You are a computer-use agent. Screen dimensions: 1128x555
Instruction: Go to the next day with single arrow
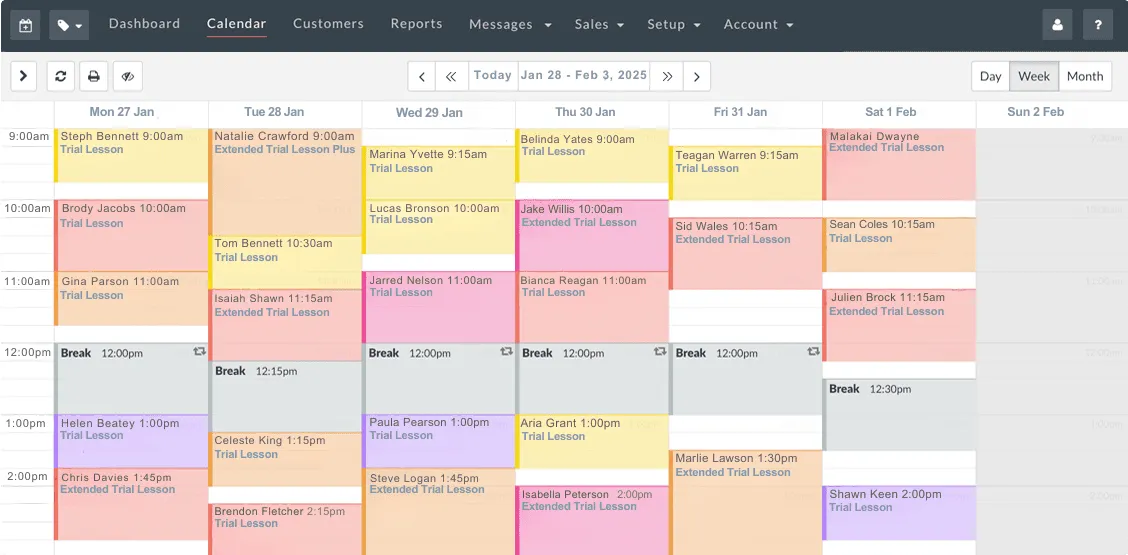tap(696, 76)
